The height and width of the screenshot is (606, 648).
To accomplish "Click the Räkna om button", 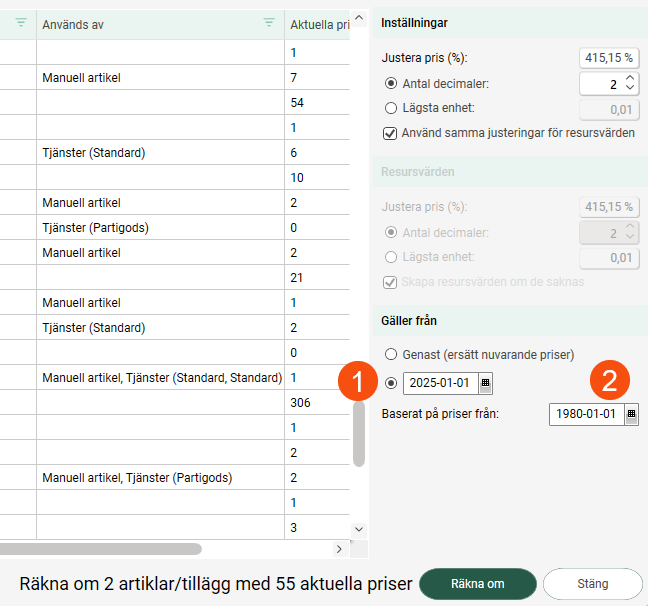I will [x=478, y=584].
